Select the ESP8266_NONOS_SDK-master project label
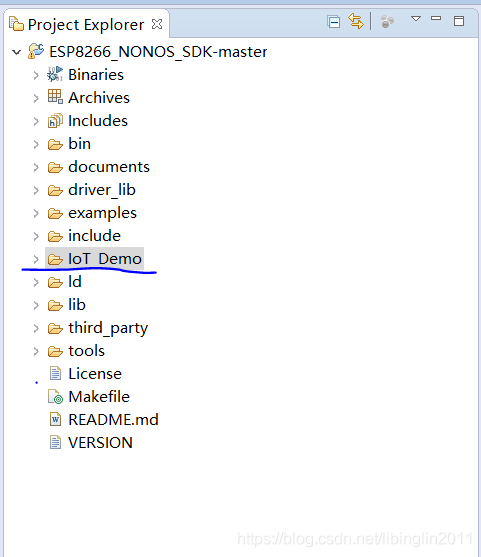This screenshot has height=557, width=481. pos(158,52)
